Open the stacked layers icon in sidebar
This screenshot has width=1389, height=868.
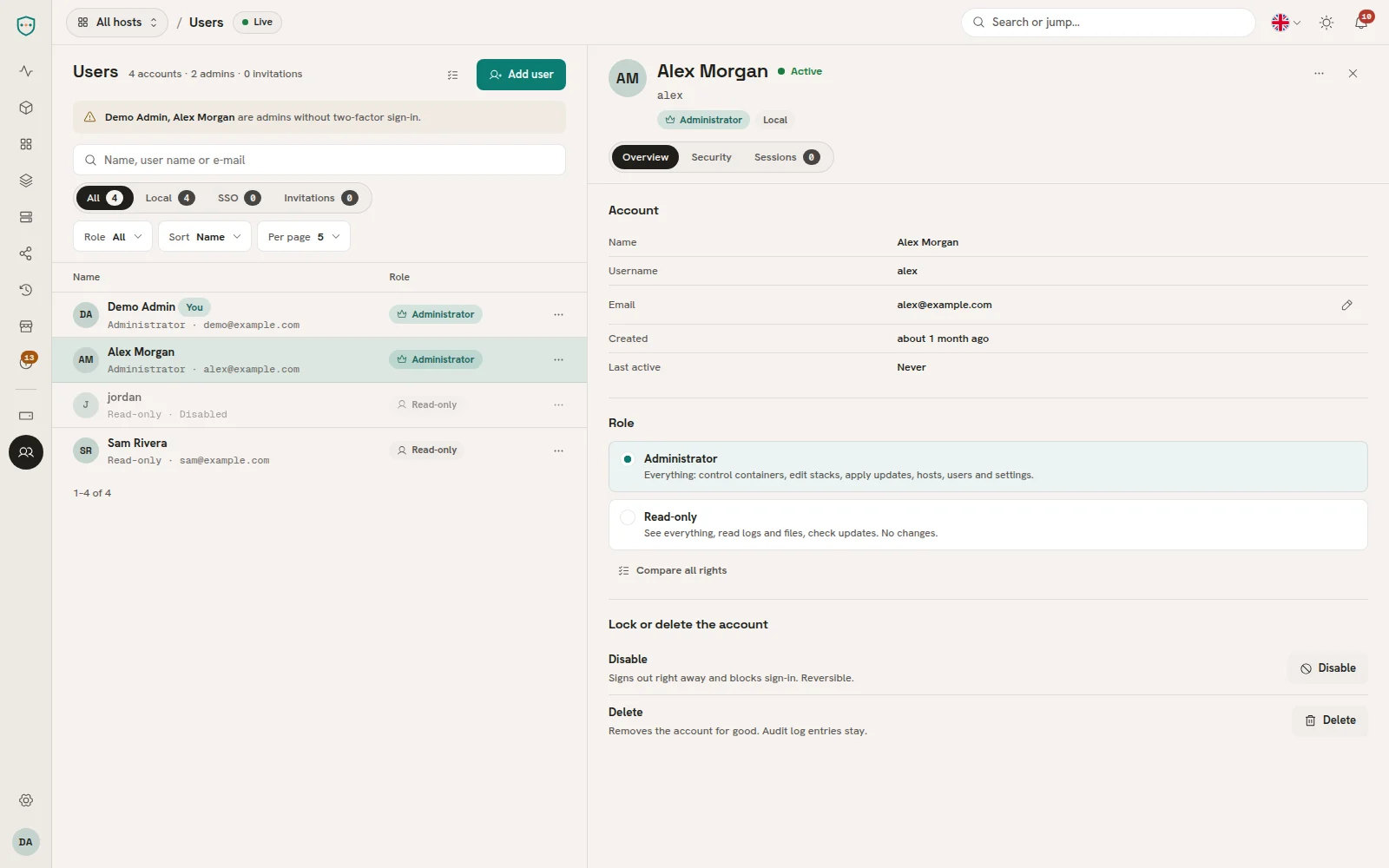[x=26, y=181]
